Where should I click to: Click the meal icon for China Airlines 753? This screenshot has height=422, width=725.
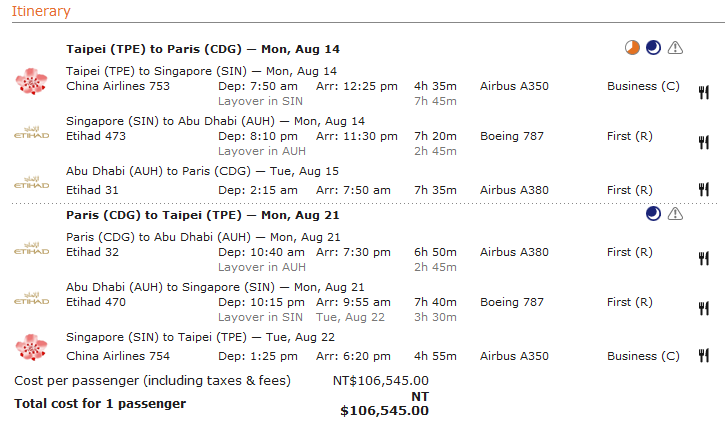tap(703, 93)
